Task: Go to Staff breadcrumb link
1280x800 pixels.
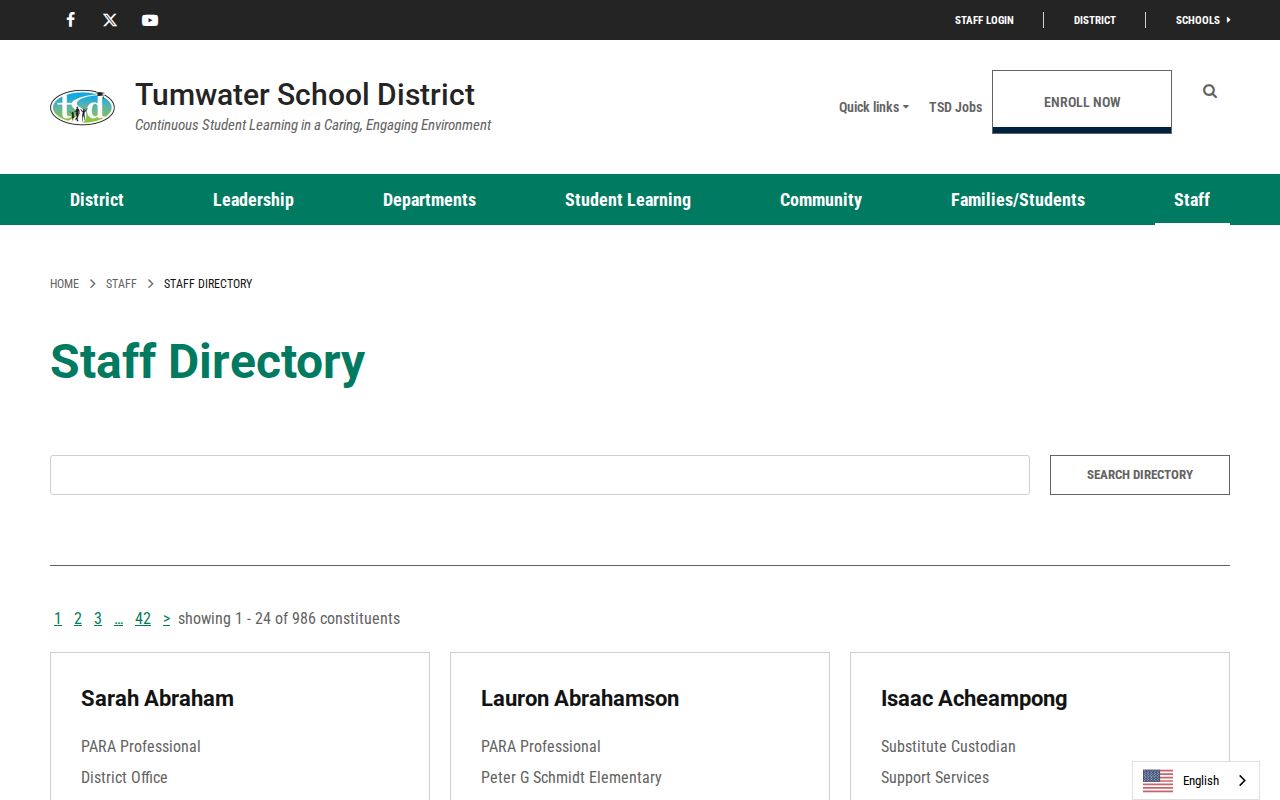Action: pos(121,284)
